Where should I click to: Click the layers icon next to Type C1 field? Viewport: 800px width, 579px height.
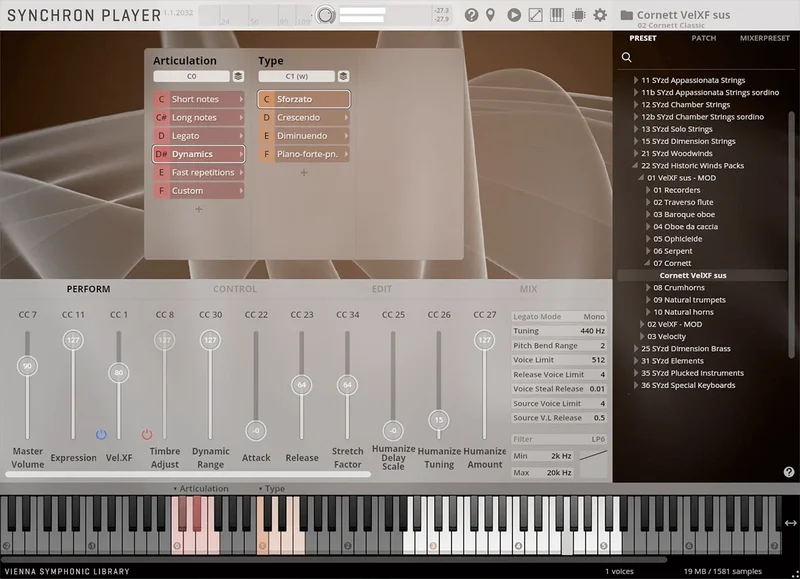pos(343,76)
